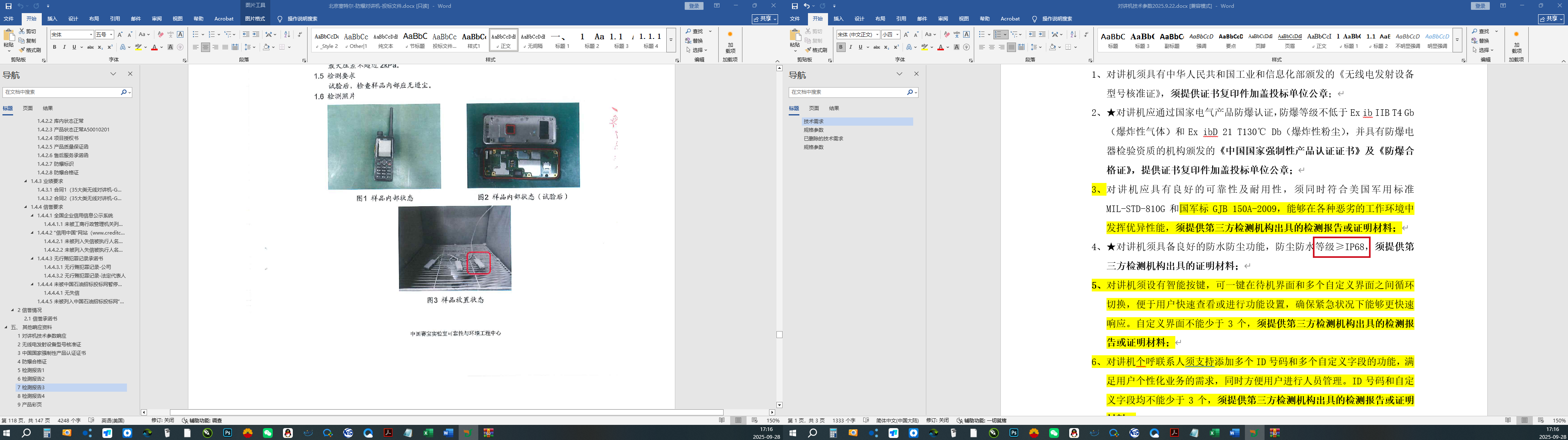The image size is (1568, 440).
Task: Switch to 页面 tab in right navigation pane
Action: (x=814, y=108)
